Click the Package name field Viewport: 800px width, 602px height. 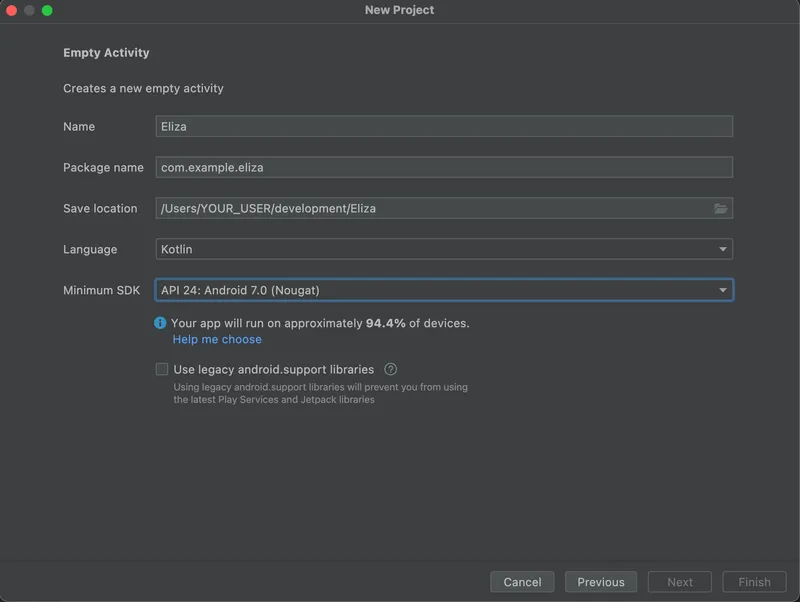tap(444, 167)
